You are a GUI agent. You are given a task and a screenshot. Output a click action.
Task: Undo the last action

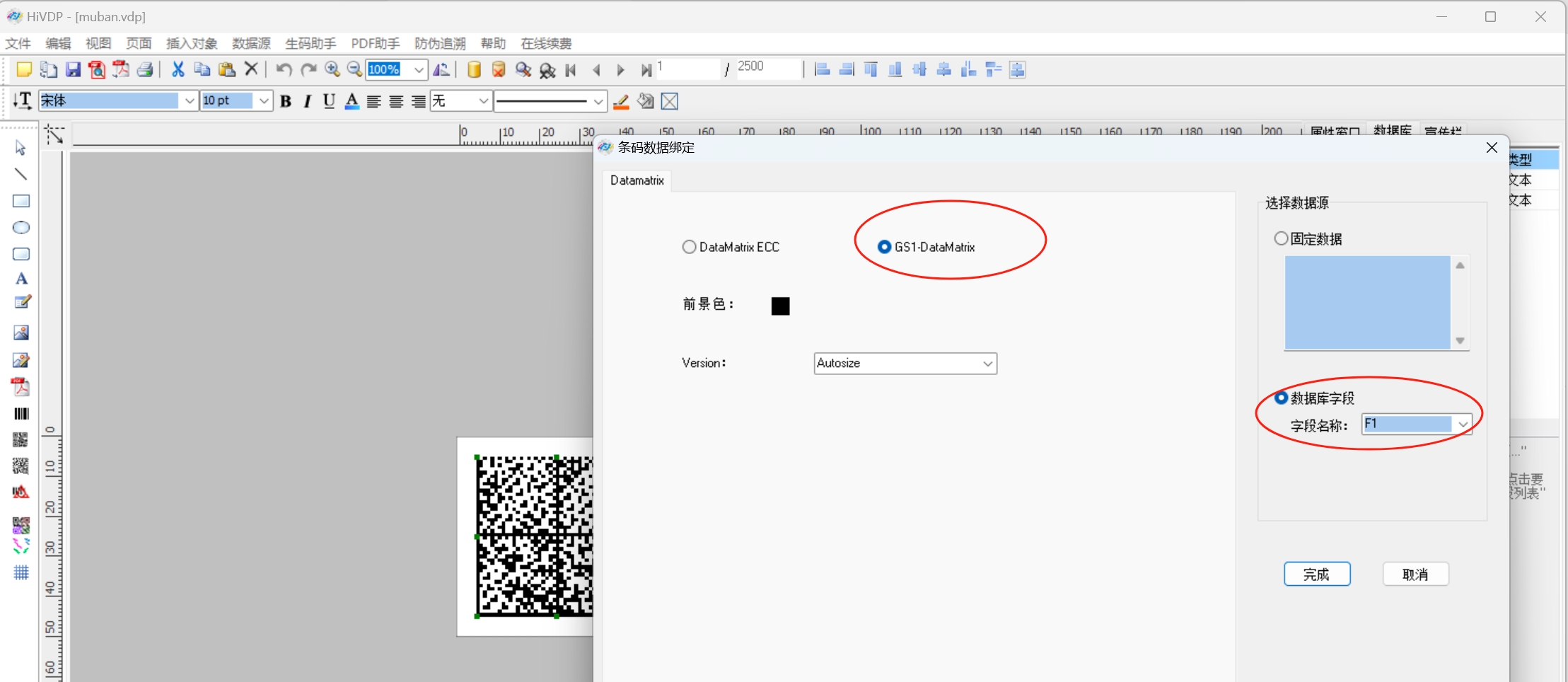(284, 69)
